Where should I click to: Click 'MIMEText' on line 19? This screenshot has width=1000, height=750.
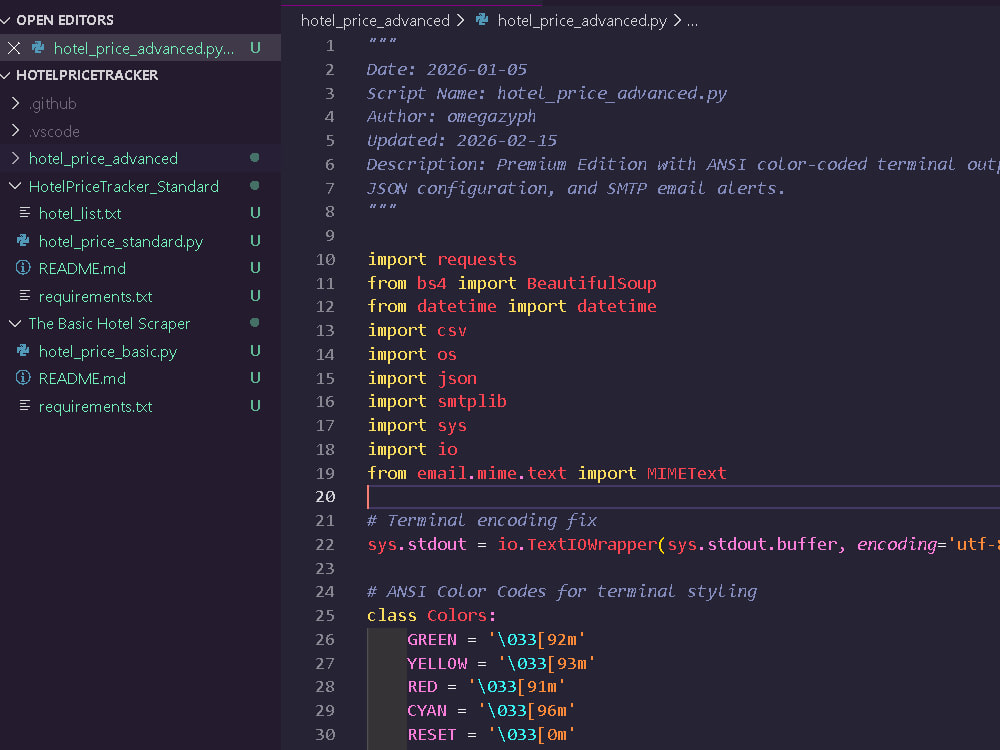tap(686, 473)
